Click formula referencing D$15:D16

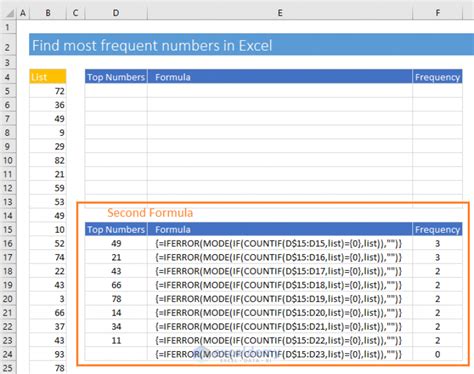click(x=280, y=257)
